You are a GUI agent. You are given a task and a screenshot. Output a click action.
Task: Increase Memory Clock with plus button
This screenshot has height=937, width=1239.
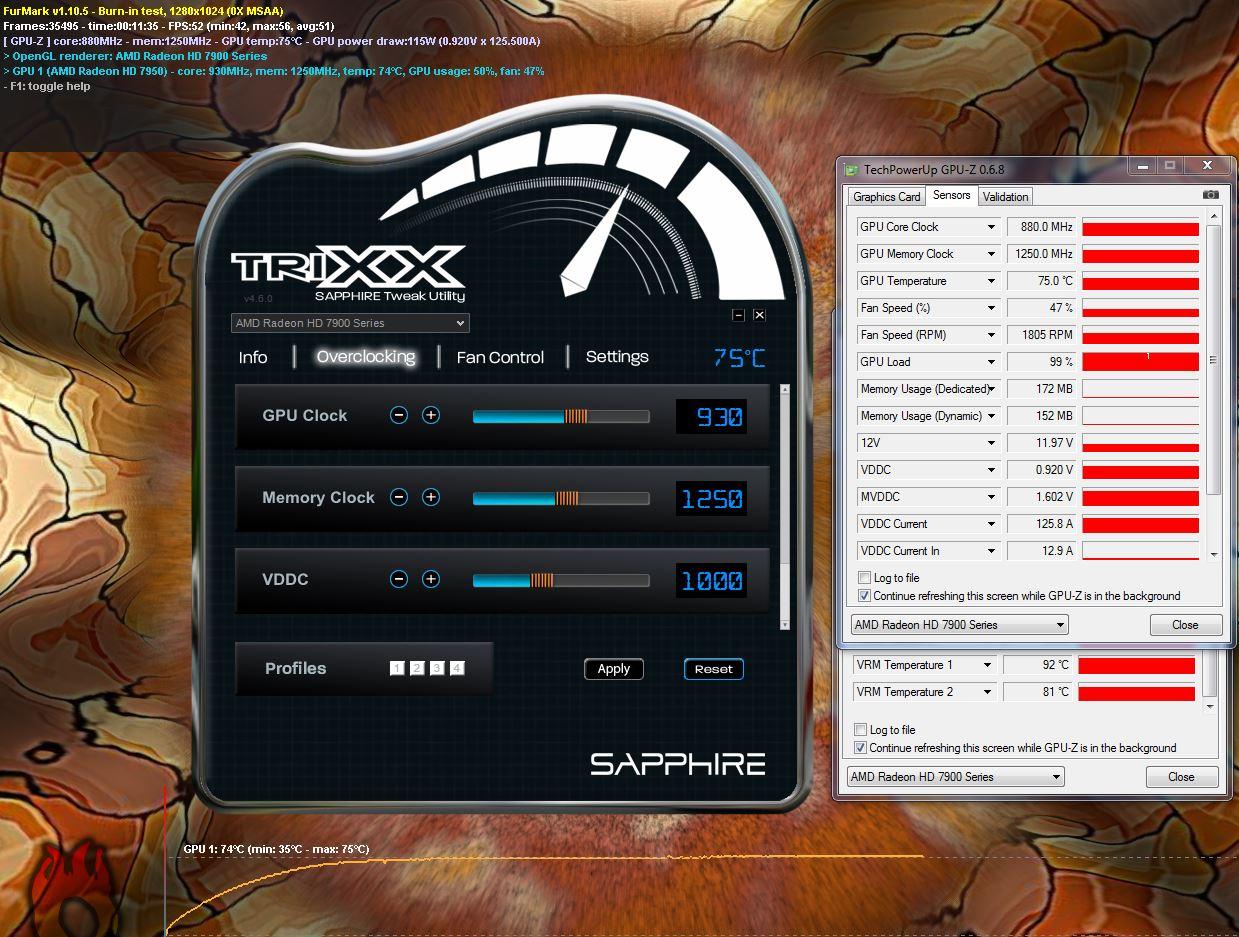click(x=431, y=497)
